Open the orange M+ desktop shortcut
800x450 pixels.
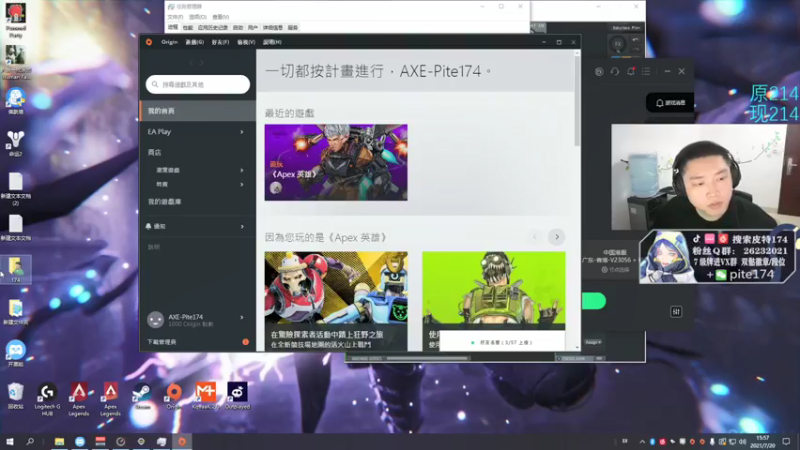tap(206, 396)
